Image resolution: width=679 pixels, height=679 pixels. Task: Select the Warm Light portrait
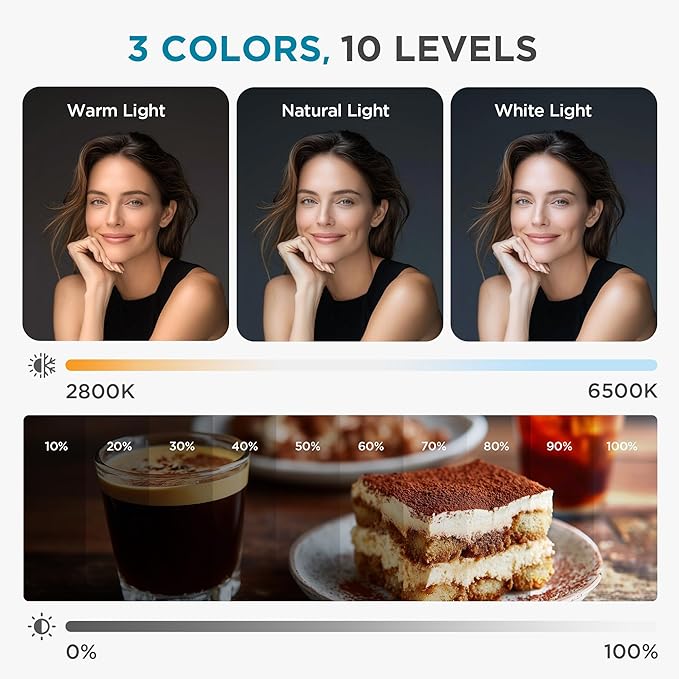(126, 214)
